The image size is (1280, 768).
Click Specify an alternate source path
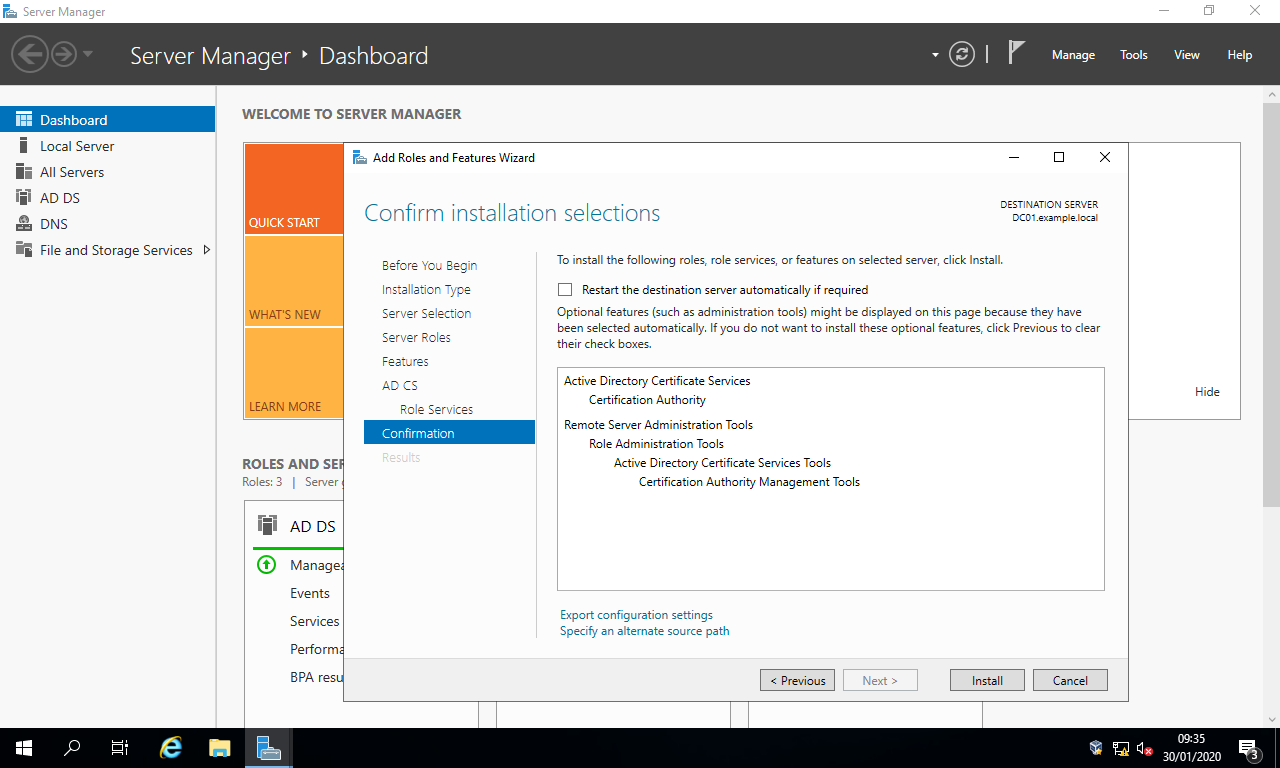click(644, 631)
